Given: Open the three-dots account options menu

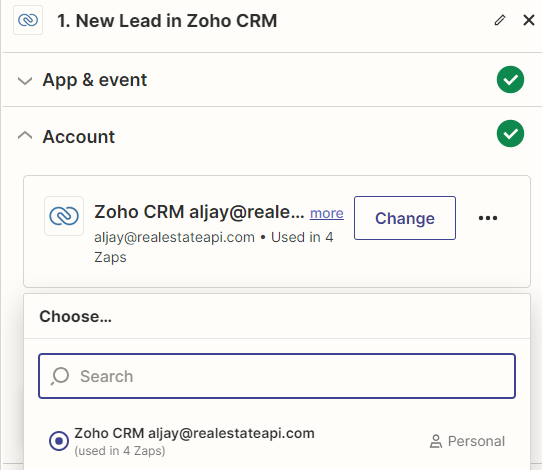Looking at the screenshot, I should tap(488, 218).
